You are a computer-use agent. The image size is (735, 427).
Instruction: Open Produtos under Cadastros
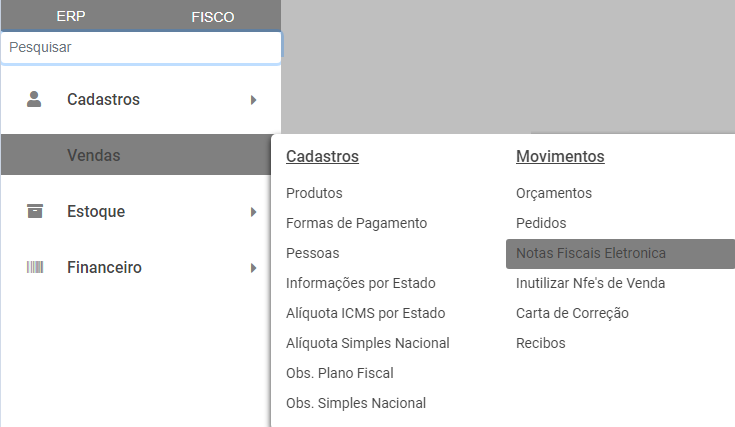click(x=314, y=193)
